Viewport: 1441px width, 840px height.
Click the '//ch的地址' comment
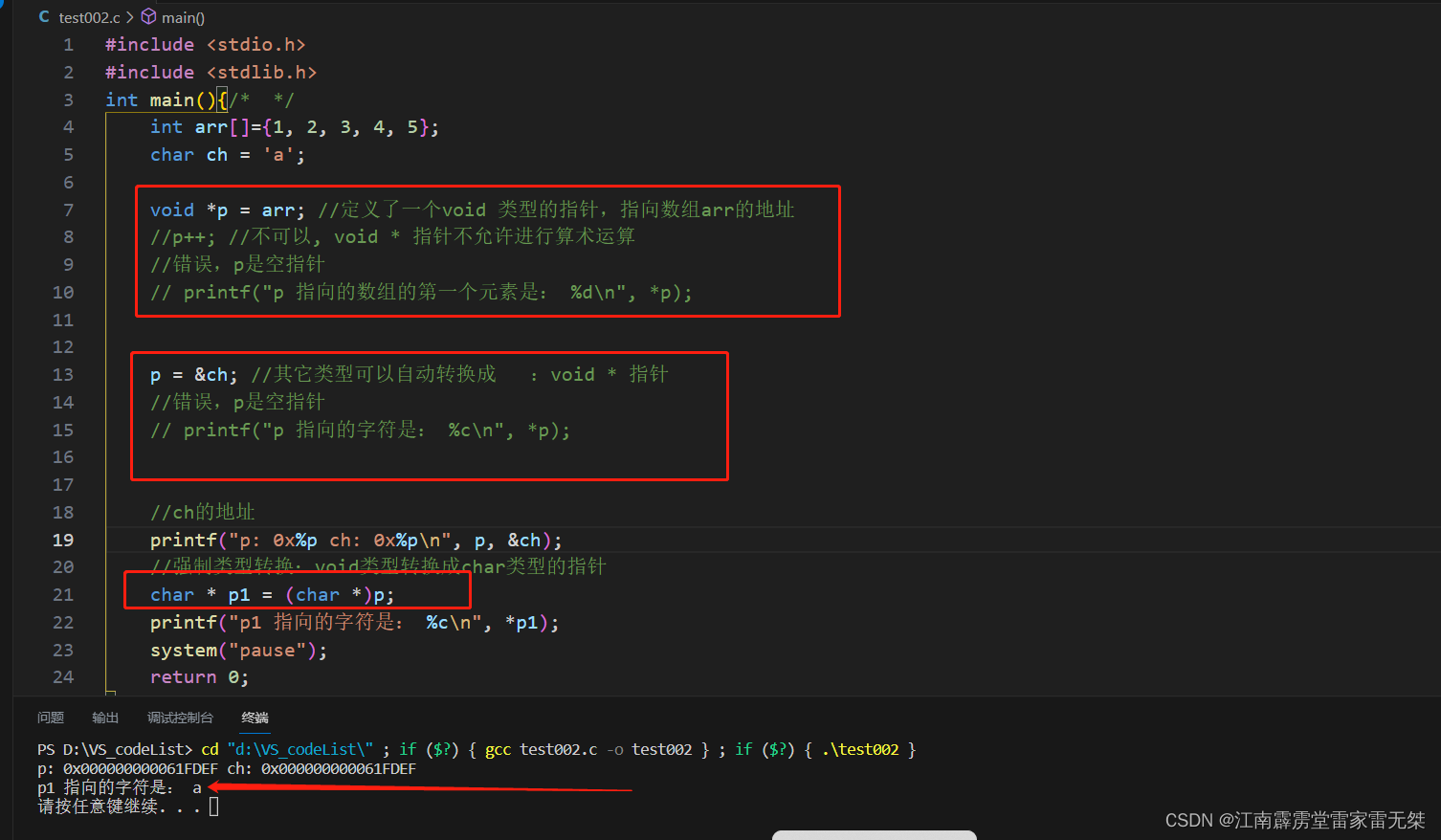click(x=203, y=513)
